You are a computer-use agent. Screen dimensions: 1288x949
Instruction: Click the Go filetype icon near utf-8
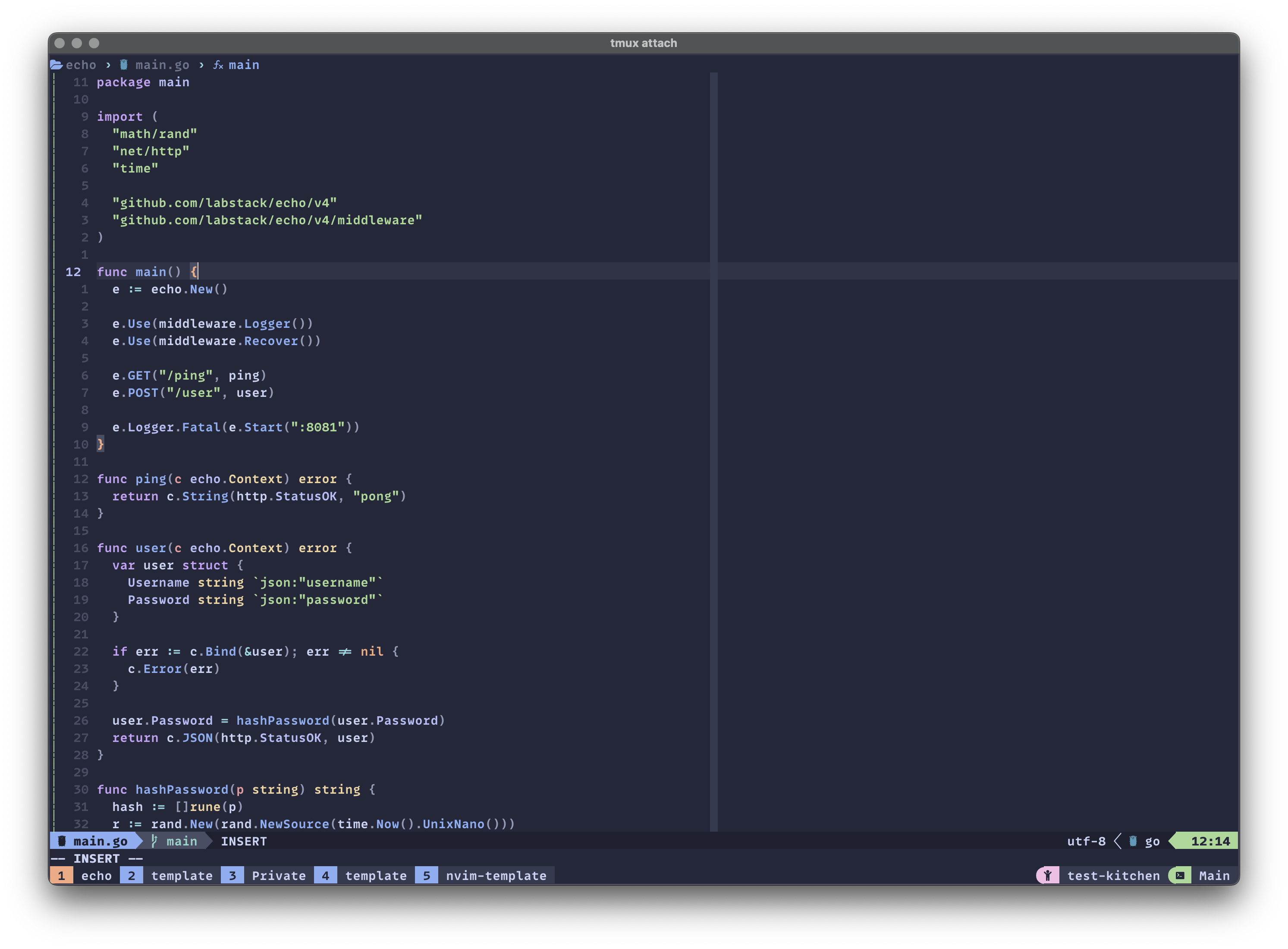[1133, 841]
